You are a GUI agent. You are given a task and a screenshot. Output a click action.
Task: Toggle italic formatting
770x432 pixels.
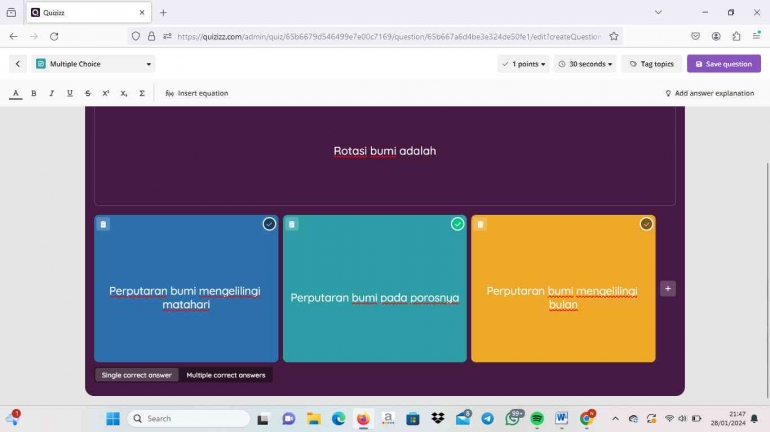(52, 93)
